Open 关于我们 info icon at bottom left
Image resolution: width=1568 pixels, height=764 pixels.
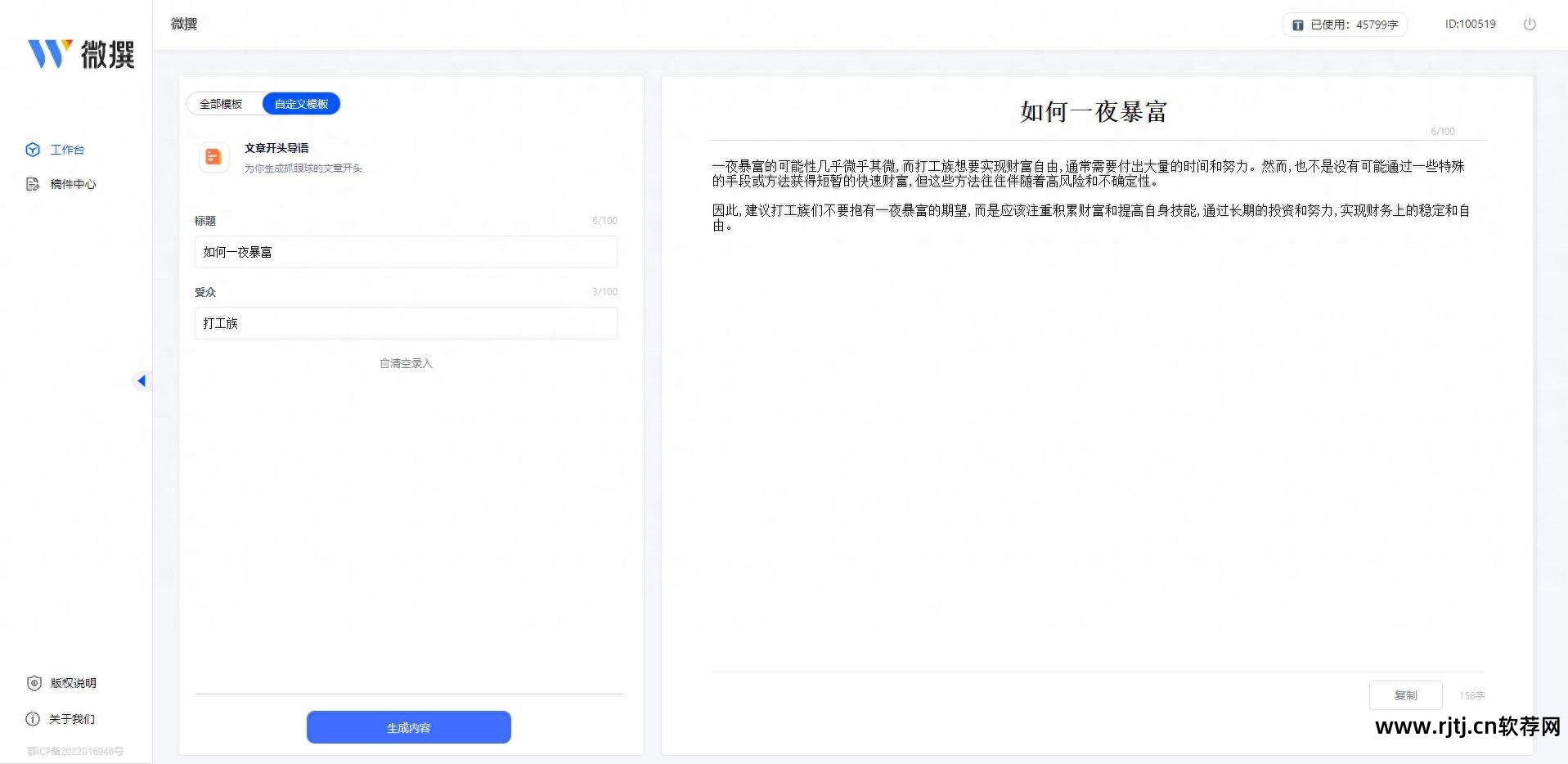coord(33,719)
